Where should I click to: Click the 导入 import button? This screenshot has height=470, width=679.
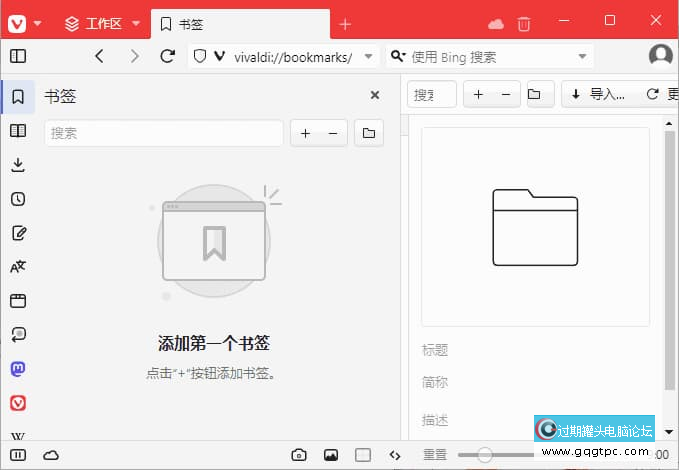click(x=598, y=94)
